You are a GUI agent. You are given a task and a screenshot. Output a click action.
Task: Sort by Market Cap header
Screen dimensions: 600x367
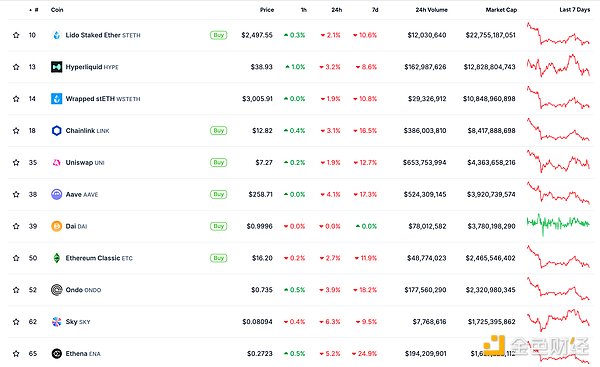point(501,10)
